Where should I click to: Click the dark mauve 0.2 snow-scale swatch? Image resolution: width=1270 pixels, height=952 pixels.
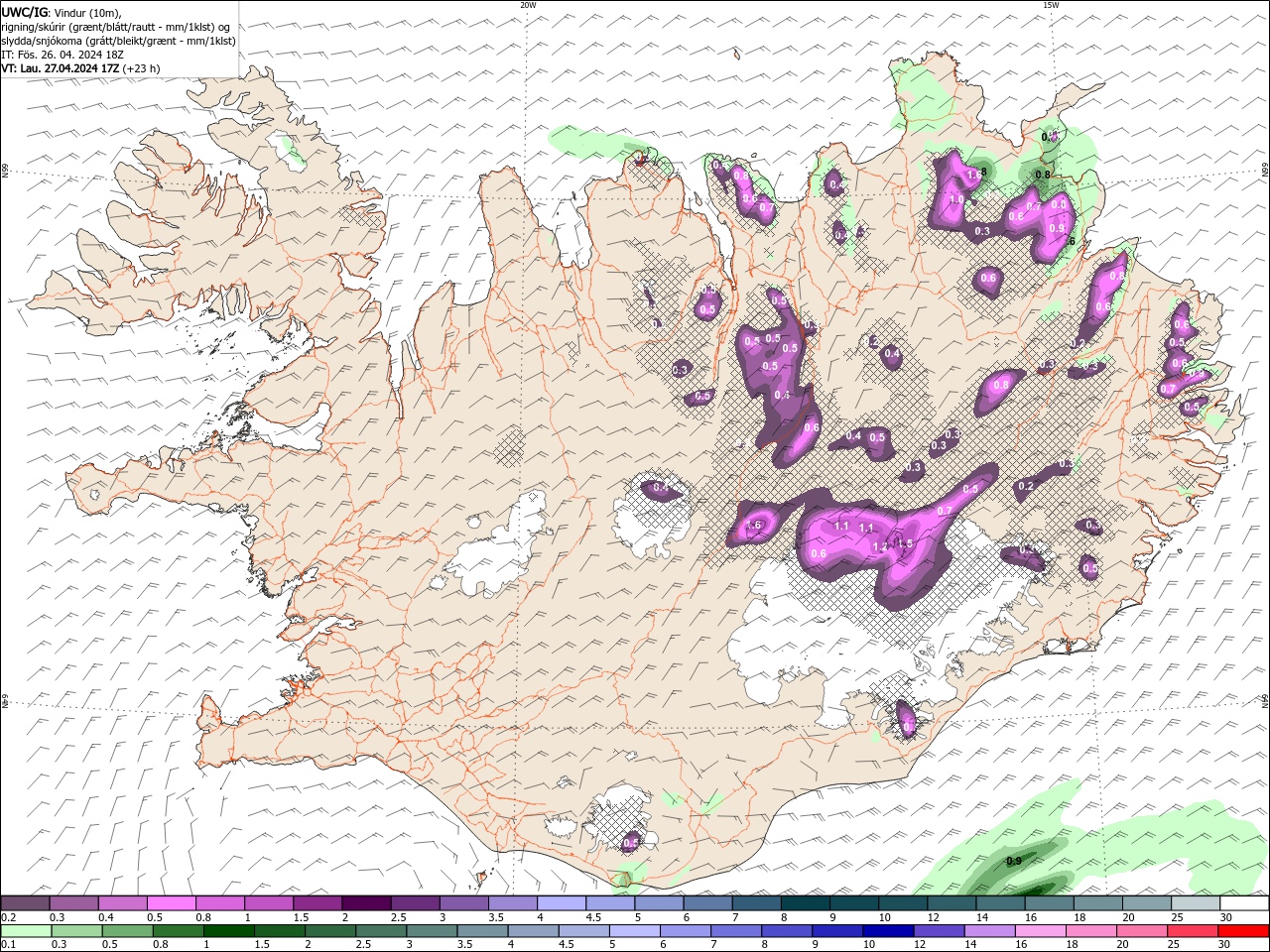click(x=25, y=903)
